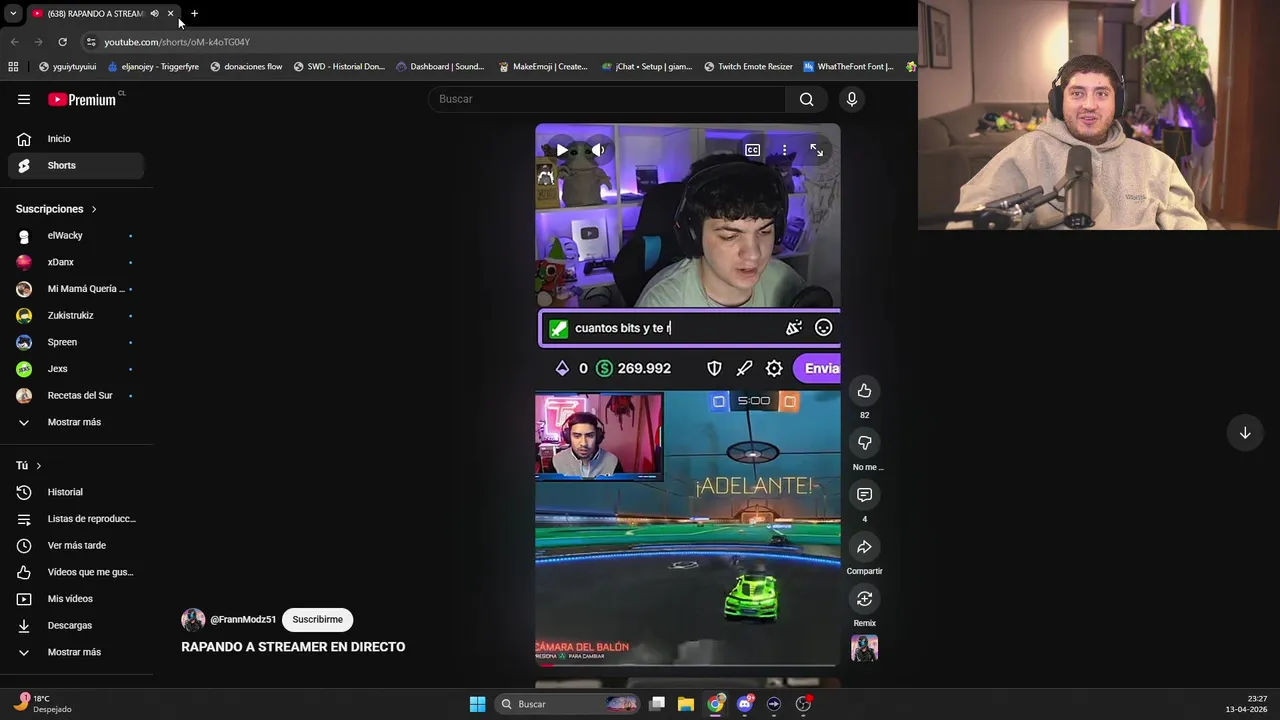Open the @FrannModz51 avatar

click(193, 620)
